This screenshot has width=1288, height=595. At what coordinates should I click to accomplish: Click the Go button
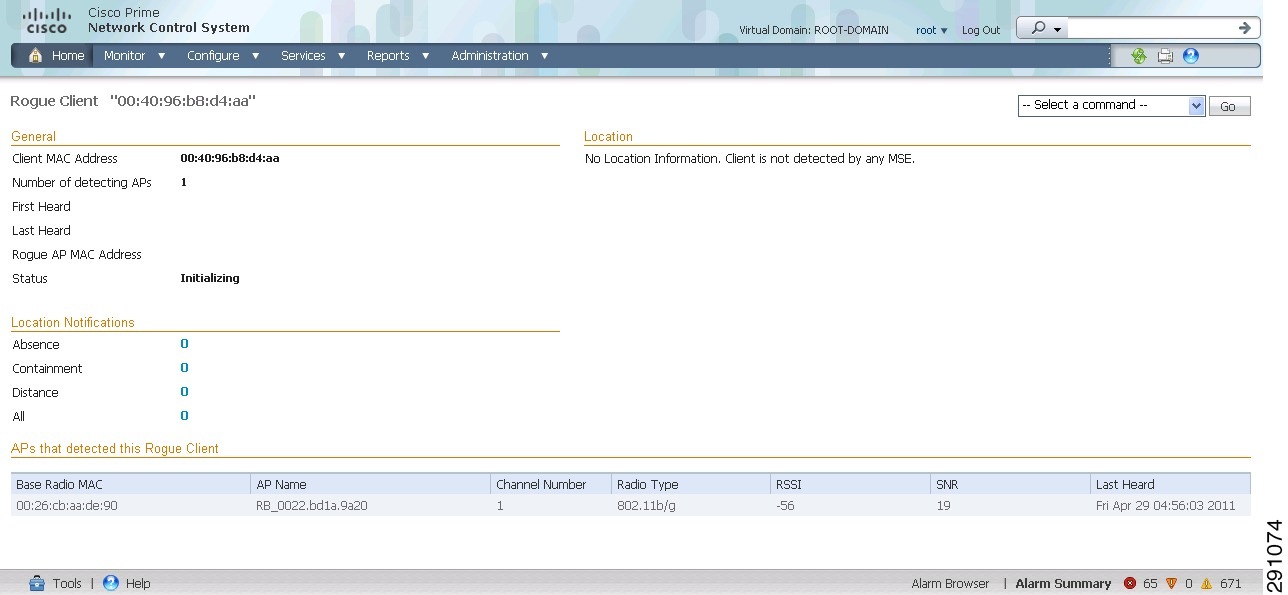point(1229,105)
